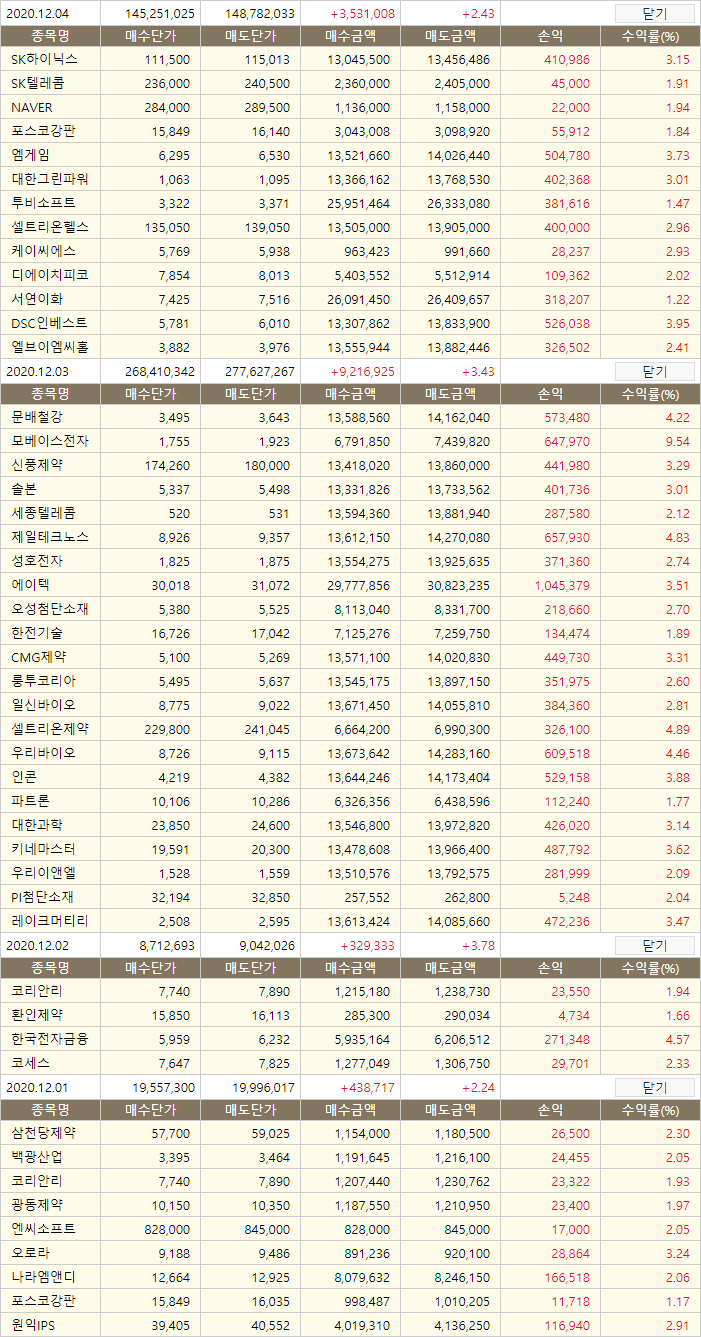
Task: Click SK하이닉스 stock name
Action: [x=44, y=60]
